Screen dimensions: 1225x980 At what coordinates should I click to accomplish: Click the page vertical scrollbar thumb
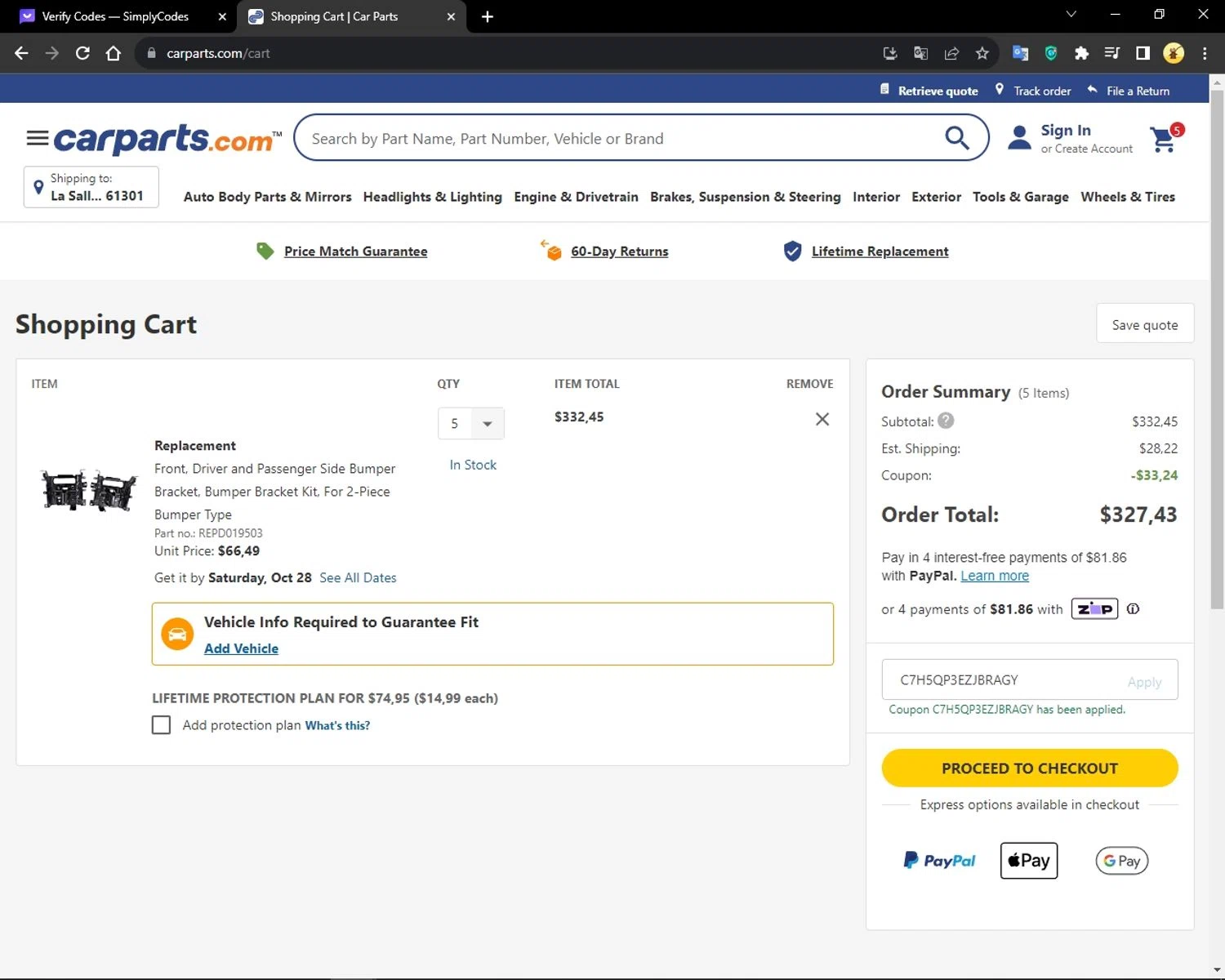click(x=1217, y=350)
